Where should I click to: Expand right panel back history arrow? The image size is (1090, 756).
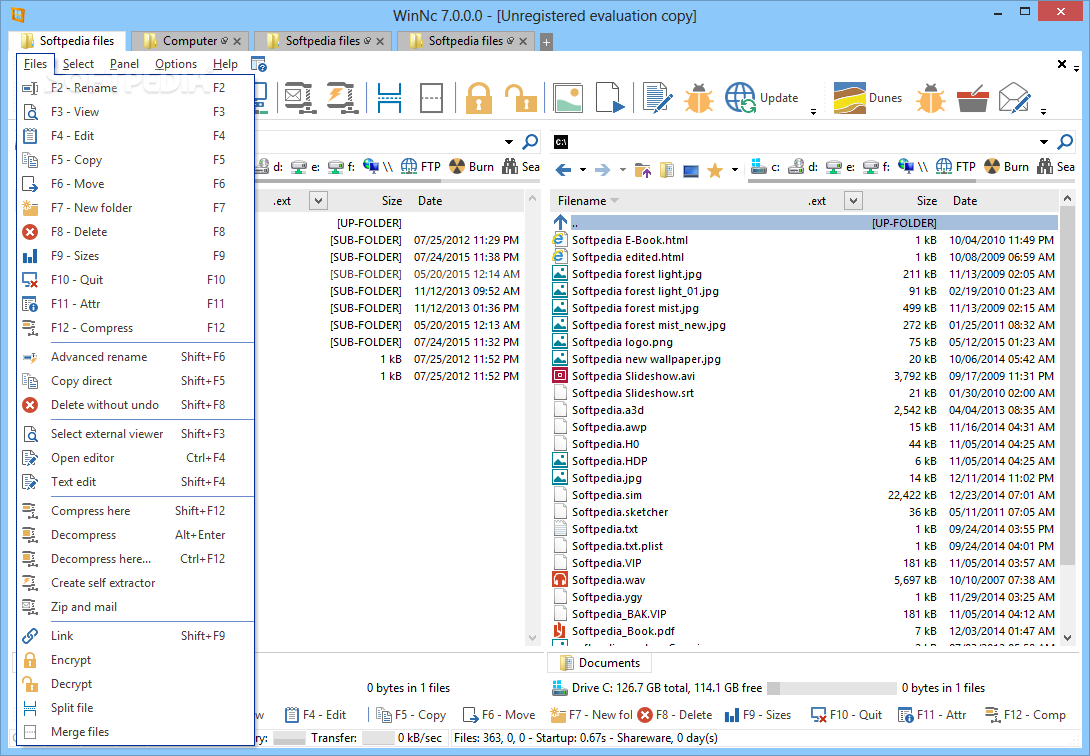pos(583,170)
